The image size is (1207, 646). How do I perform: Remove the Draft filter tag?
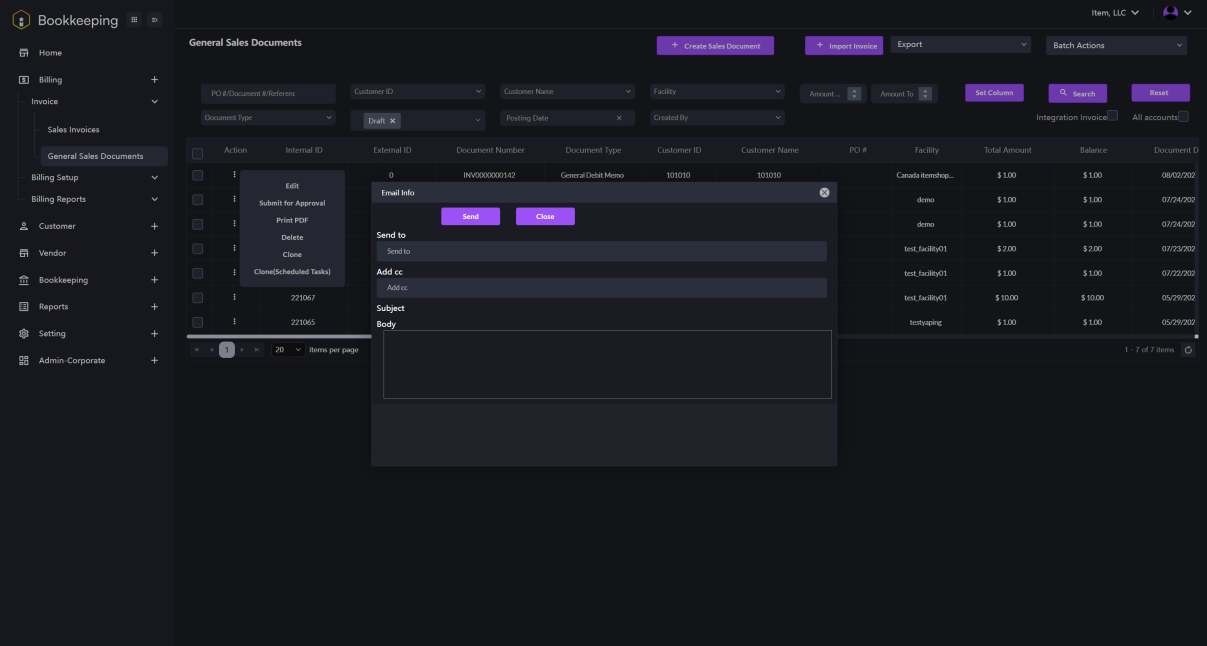(x=393, y=120)
